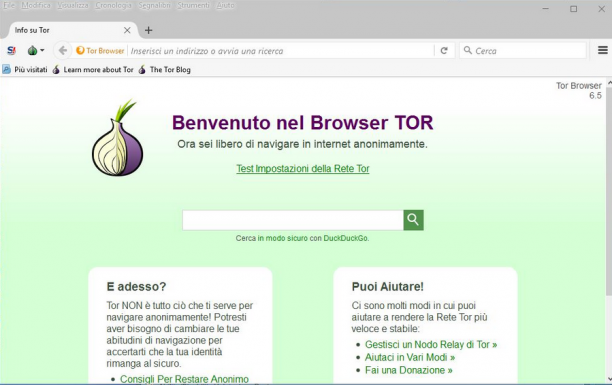The width and height of the screenshot is (612, 385).
Task: Open the Cronologia menu
Action: 113,5
